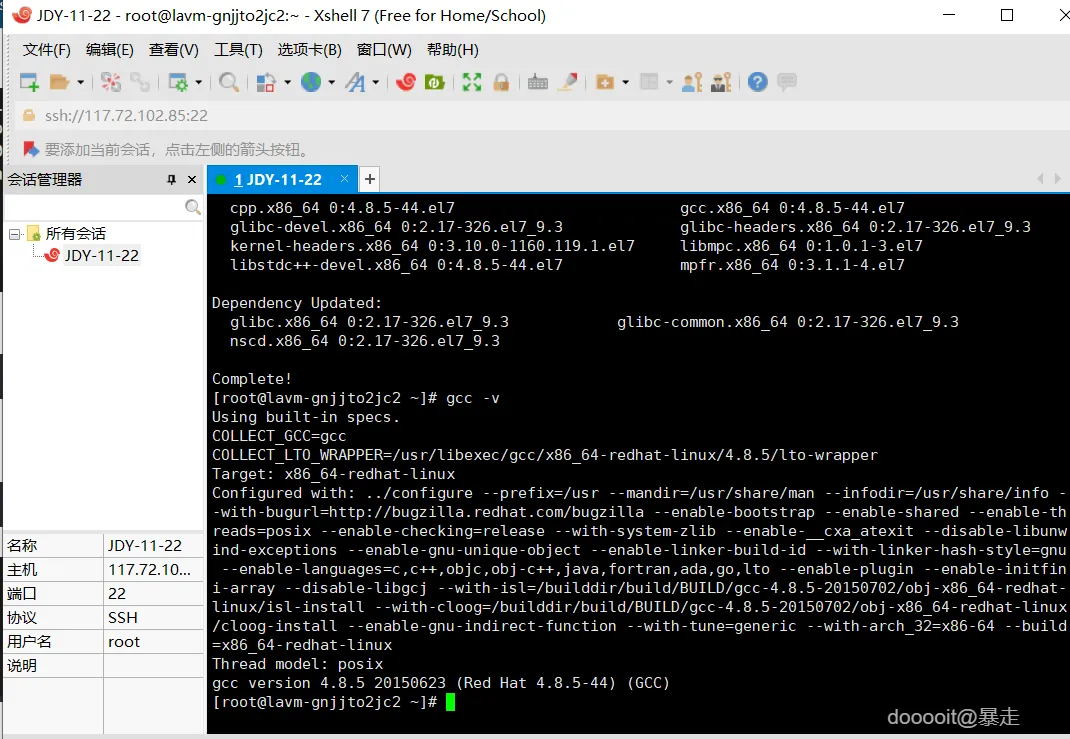The height and width of the screenshot is (739, 1070).
Task: Click the red Xftp swirl toolbar icon
Action: (x=405, y=83)
